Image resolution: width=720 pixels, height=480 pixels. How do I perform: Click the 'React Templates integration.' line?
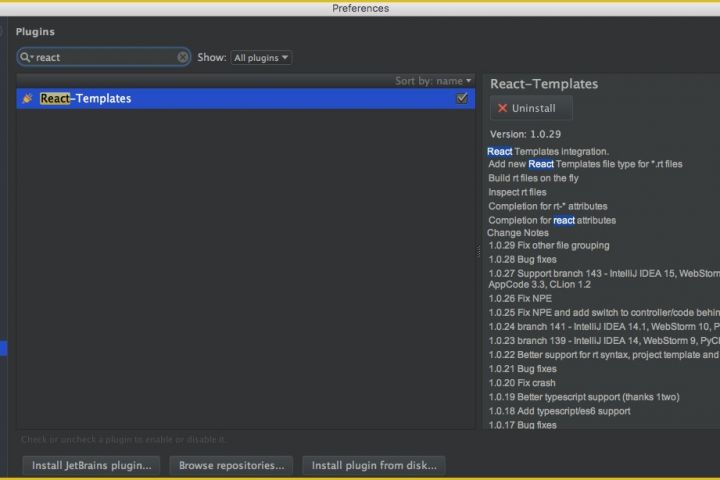(x=548, y=151)
